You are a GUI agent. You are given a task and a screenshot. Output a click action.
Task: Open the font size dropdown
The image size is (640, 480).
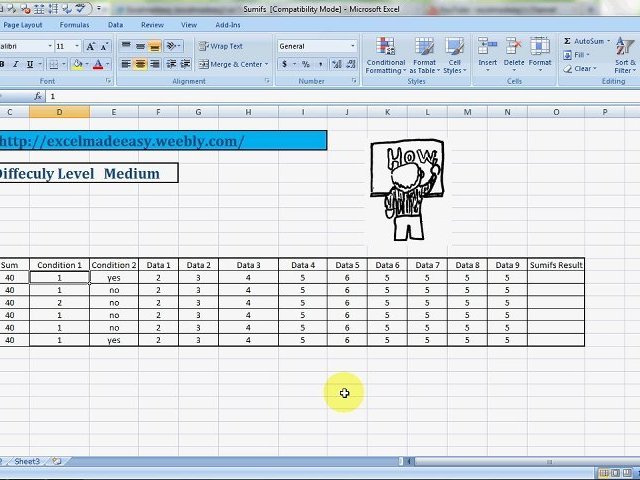pos(77,46)
